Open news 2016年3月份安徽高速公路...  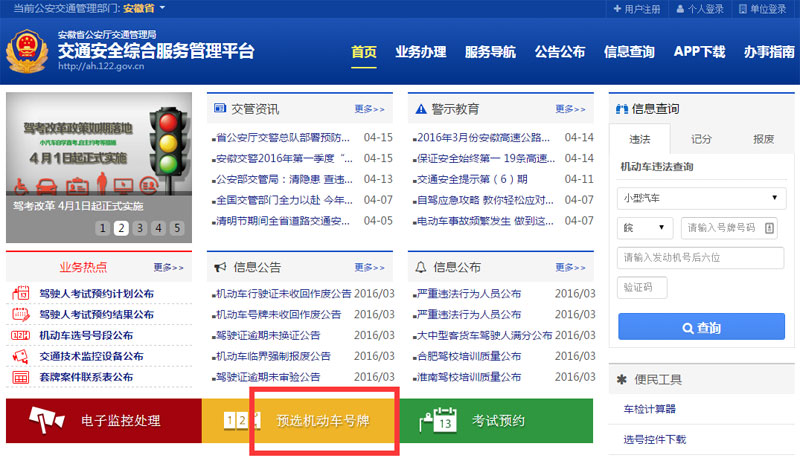point(483,137)
